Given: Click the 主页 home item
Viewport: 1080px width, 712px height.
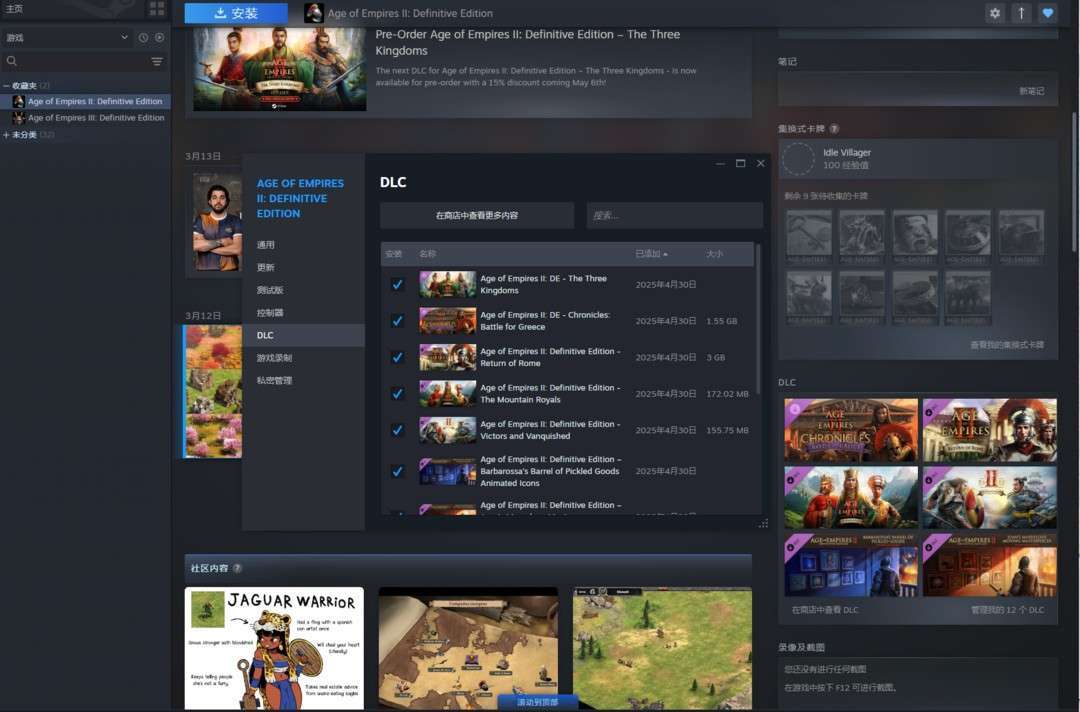Looking at the screenshot, I should coord(14,9).
